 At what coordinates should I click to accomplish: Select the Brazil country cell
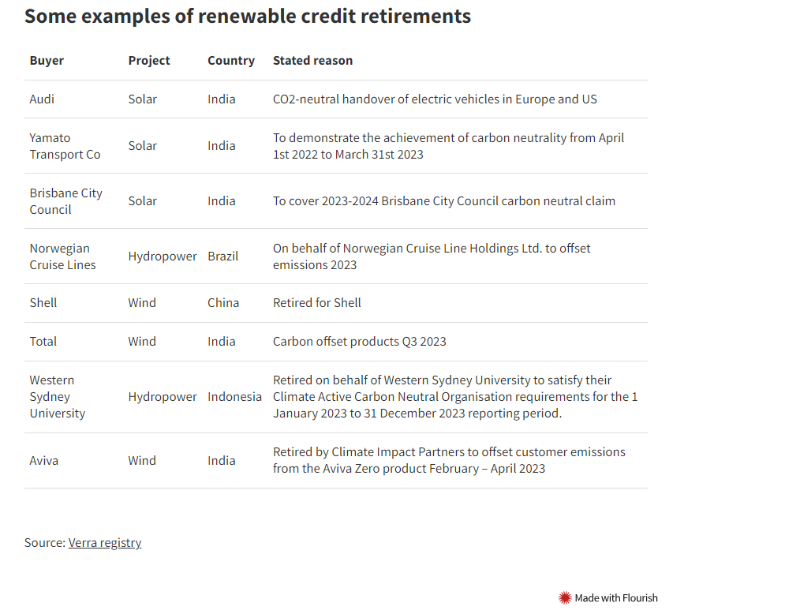(x=223, y=256)
